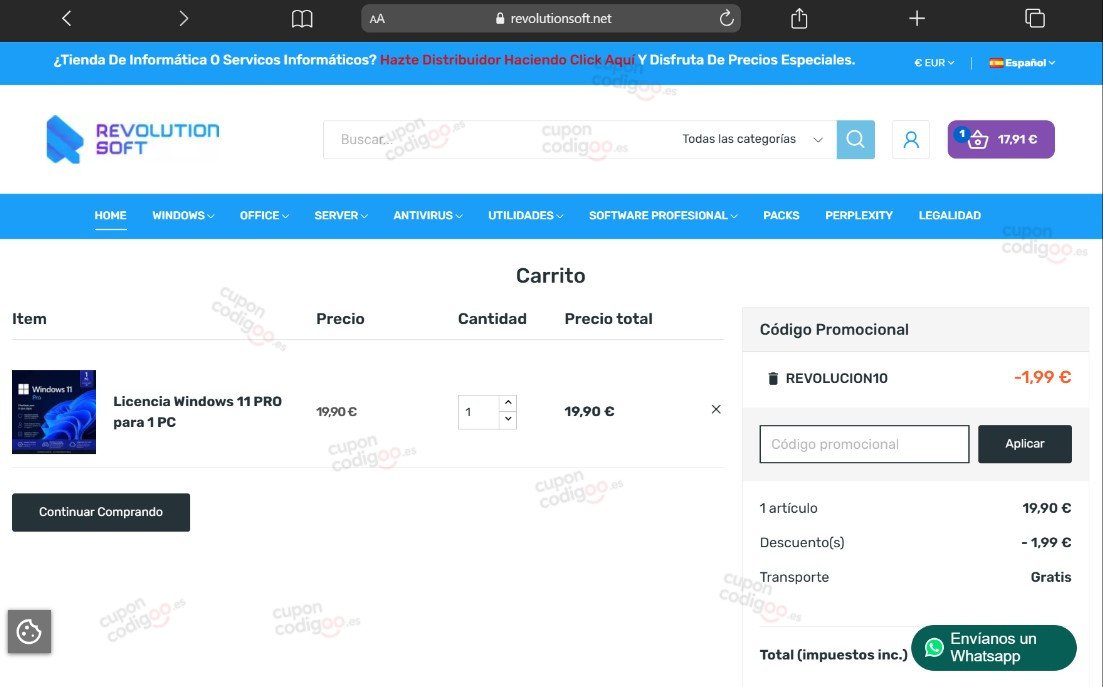Tap the AA reader text size control
Screen dimensions: 1103x687
(x=377, y=19)
